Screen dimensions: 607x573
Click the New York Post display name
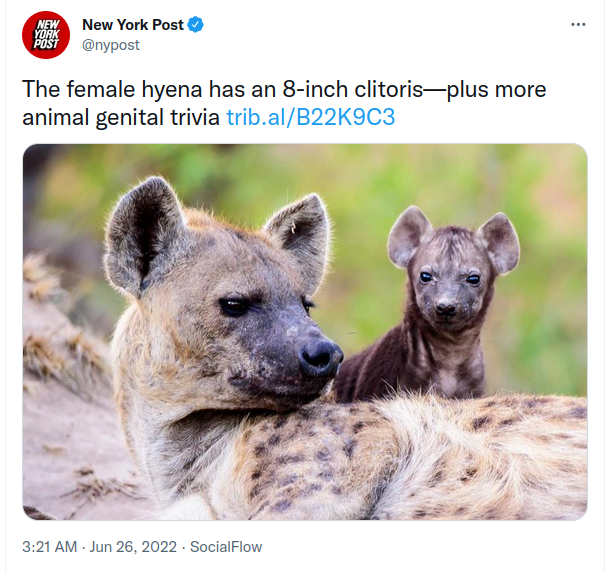(133, 25)
